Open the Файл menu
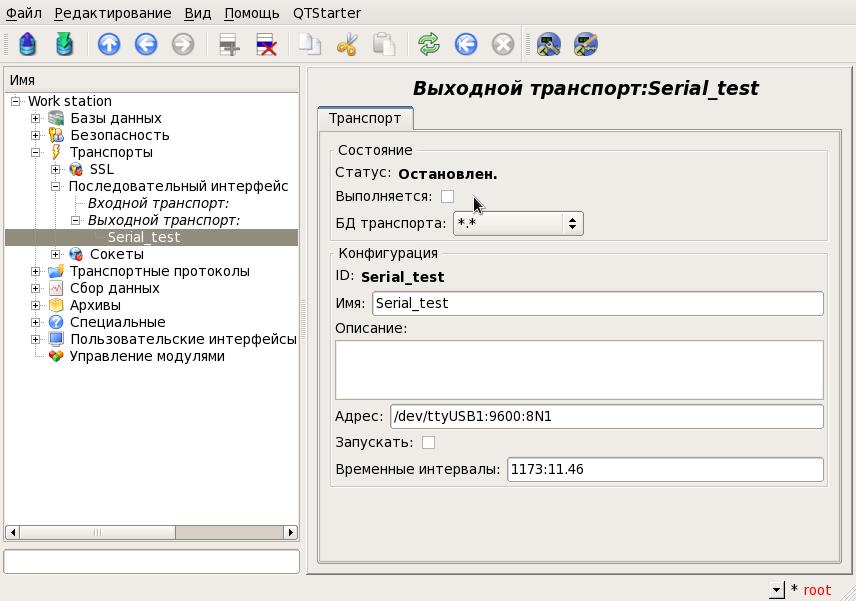856x601 pixels. tap(24, 13)
